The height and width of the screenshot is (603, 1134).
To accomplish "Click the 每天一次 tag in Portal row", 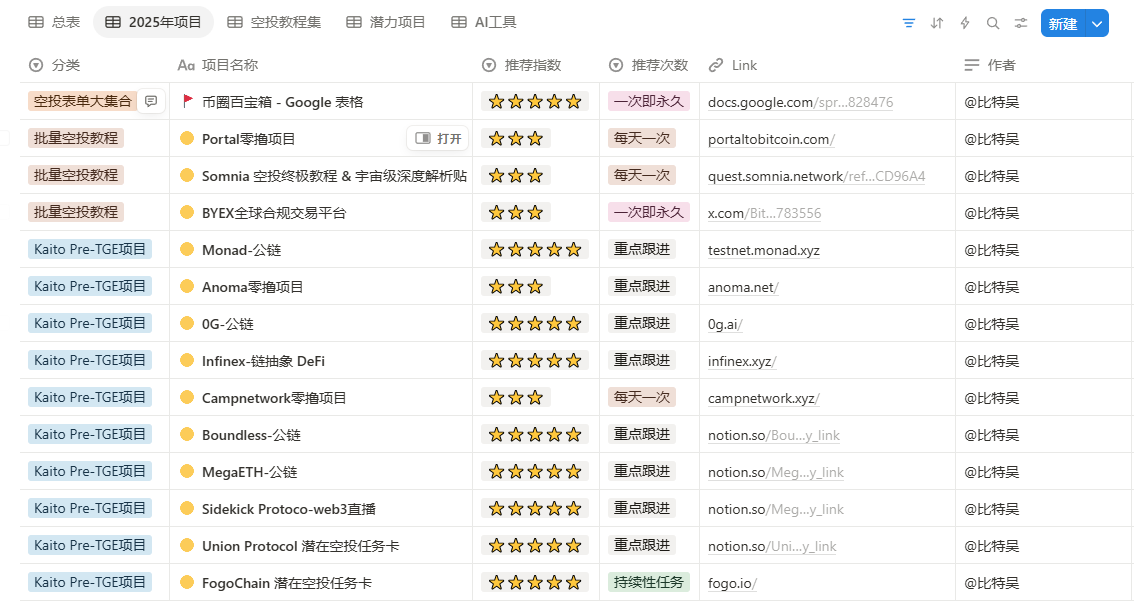I will click(641, 137).
